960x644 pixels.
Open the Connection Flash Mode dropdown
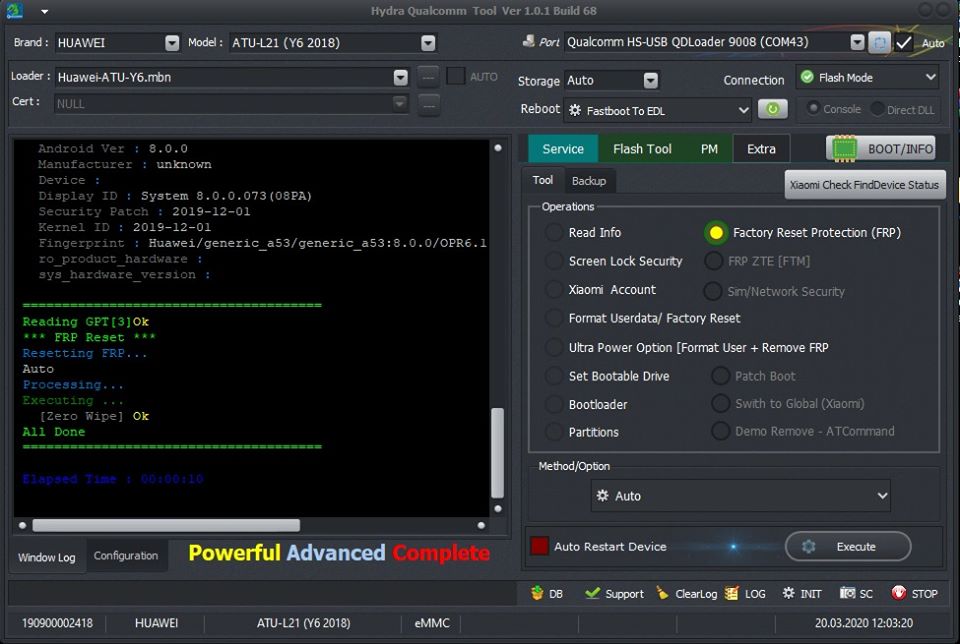868,77
